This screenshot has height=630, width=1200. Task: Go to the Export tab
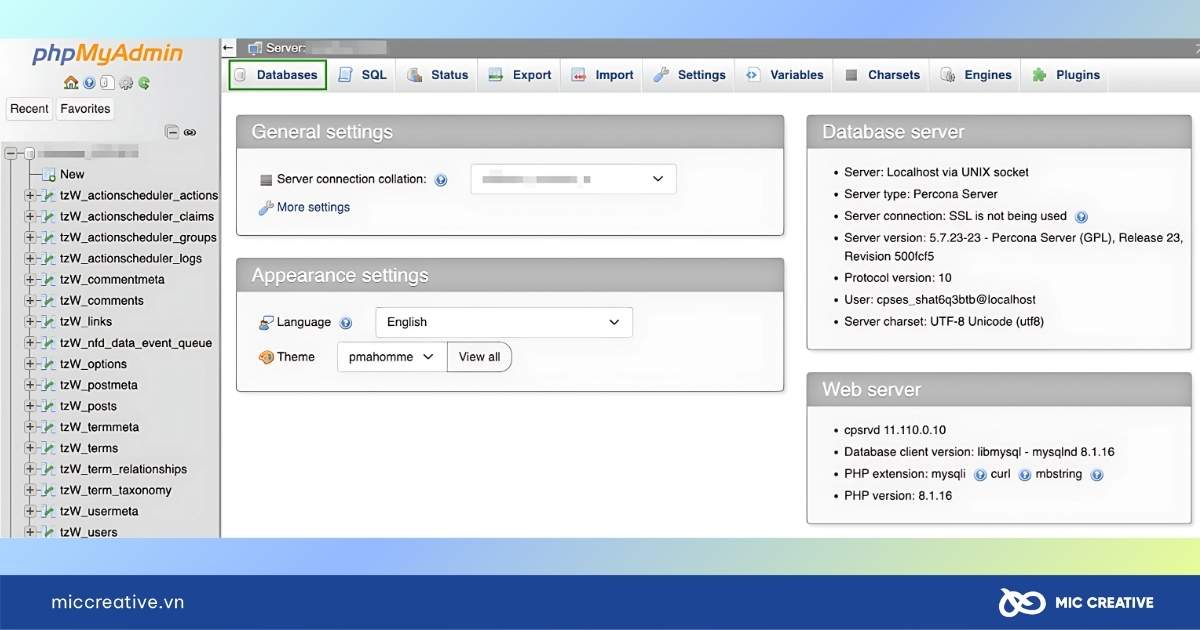pos(520,75)
